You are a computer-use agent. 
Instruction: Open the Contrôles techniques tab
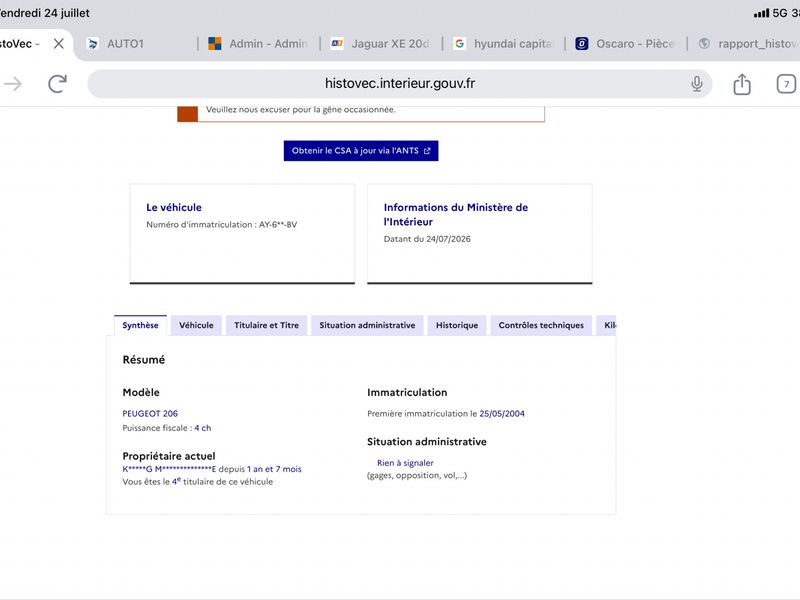[541, 325]
